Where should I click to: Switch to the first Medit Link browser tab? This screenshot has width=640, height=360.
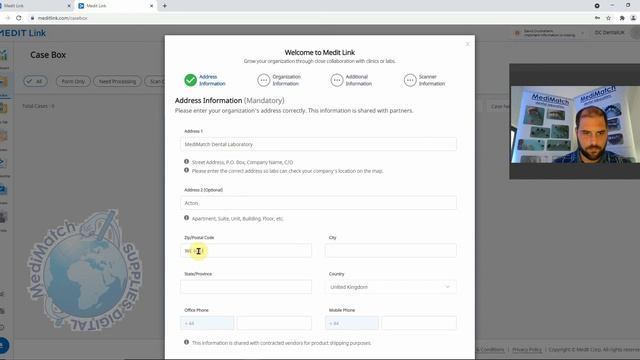coord(35,6)
